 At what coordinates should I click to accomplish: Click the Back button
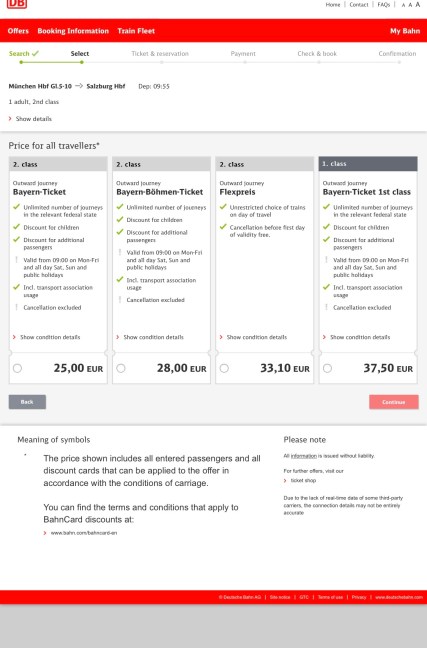click(x=27, y=402)
